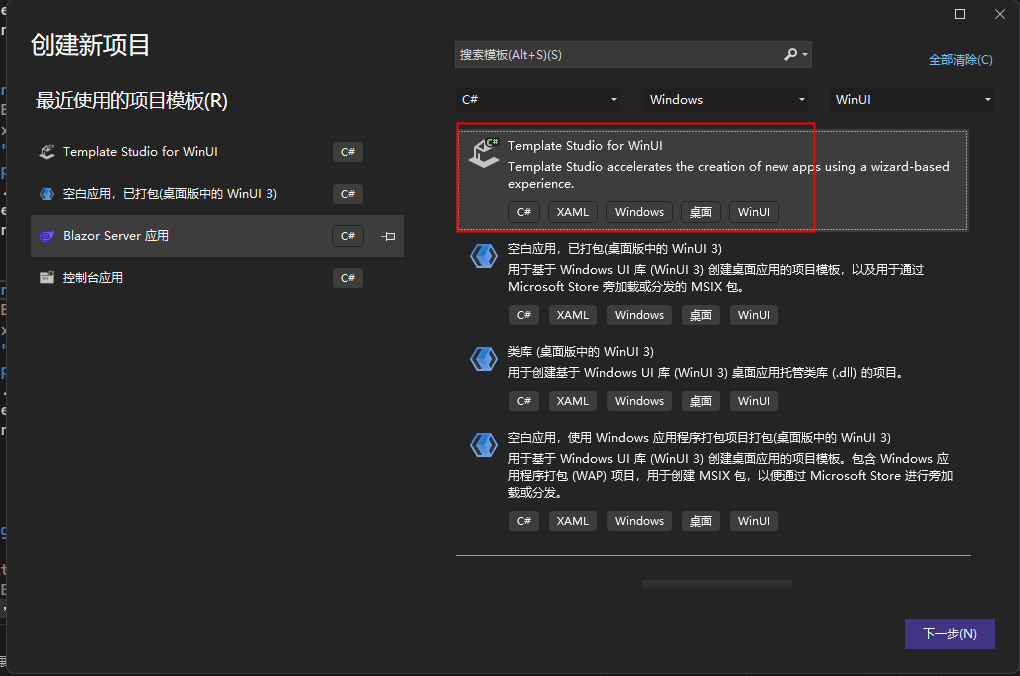The width and height of the screenshot is (1020, 676).
Task: Click C# tag beside Blazor Server 应用
Action: (348, 236)
